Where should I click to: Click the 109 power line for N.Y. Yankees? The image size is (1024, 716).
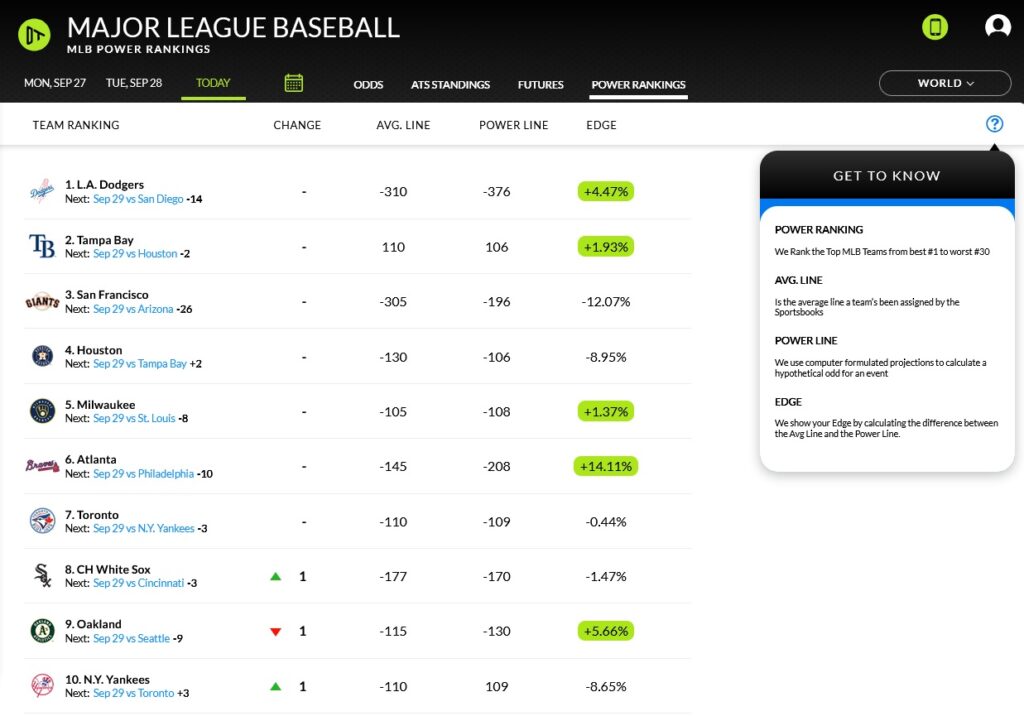[x=496, y=687]
